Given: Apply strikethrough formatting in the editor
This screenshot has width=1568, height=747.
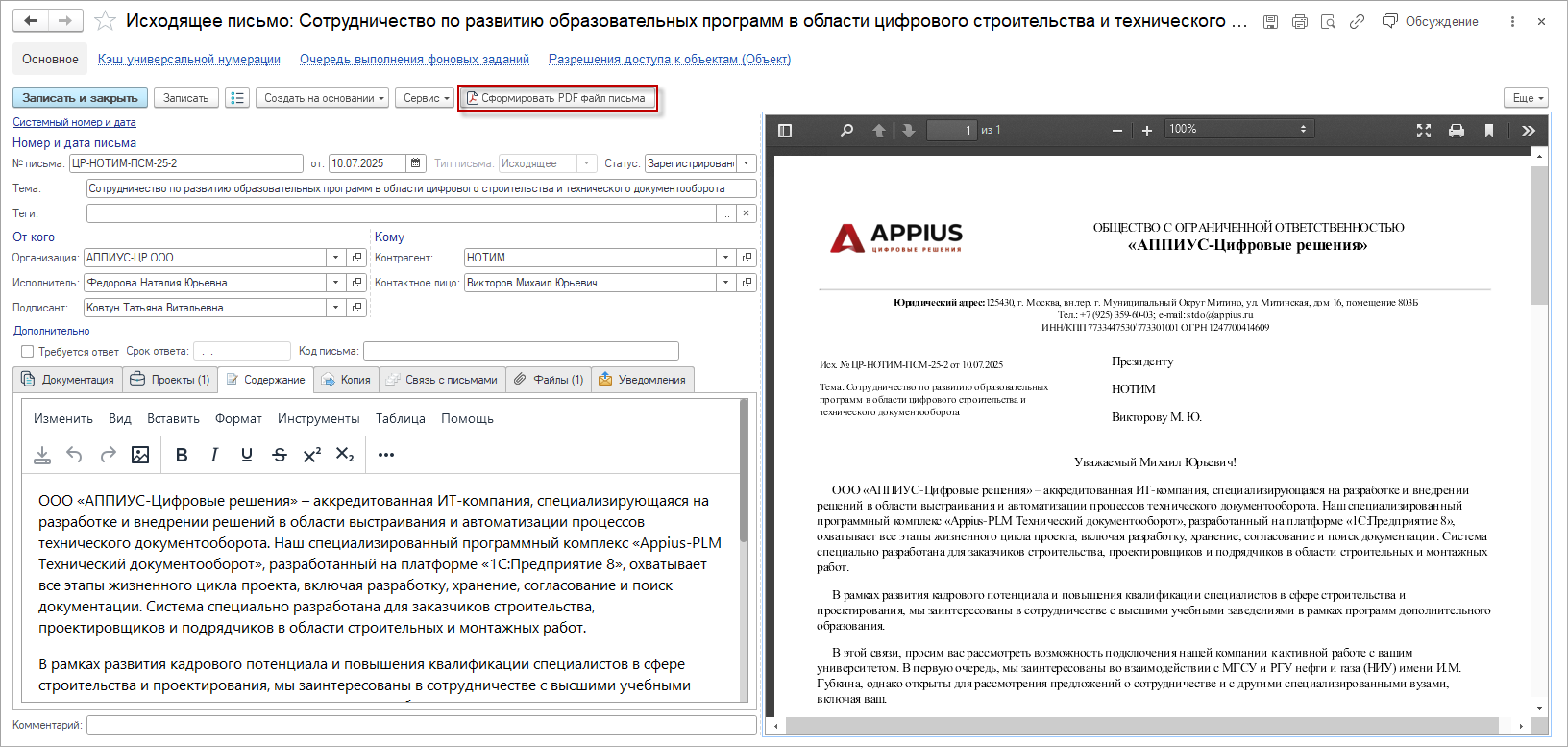Looking at the screenshot, I should [x=280, y=455].
